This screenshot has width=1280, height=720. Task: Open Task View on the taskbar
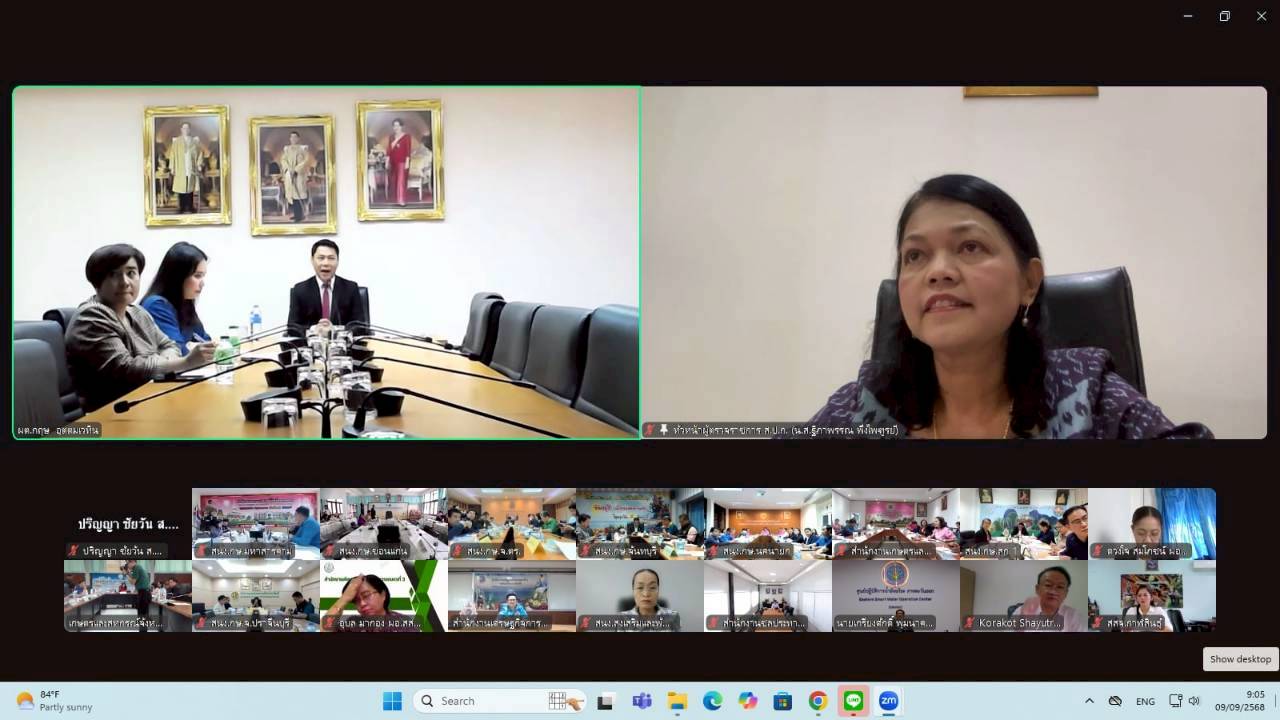(605, 701)
